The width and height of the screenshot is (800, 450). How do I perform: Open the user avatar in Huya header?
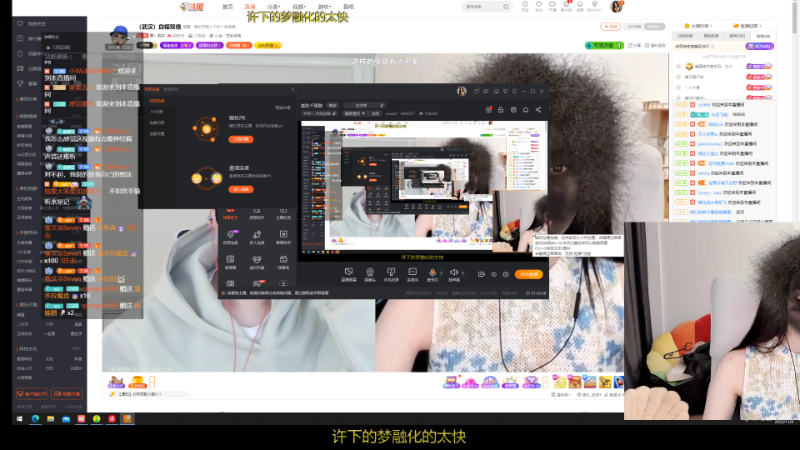[616, 6]
